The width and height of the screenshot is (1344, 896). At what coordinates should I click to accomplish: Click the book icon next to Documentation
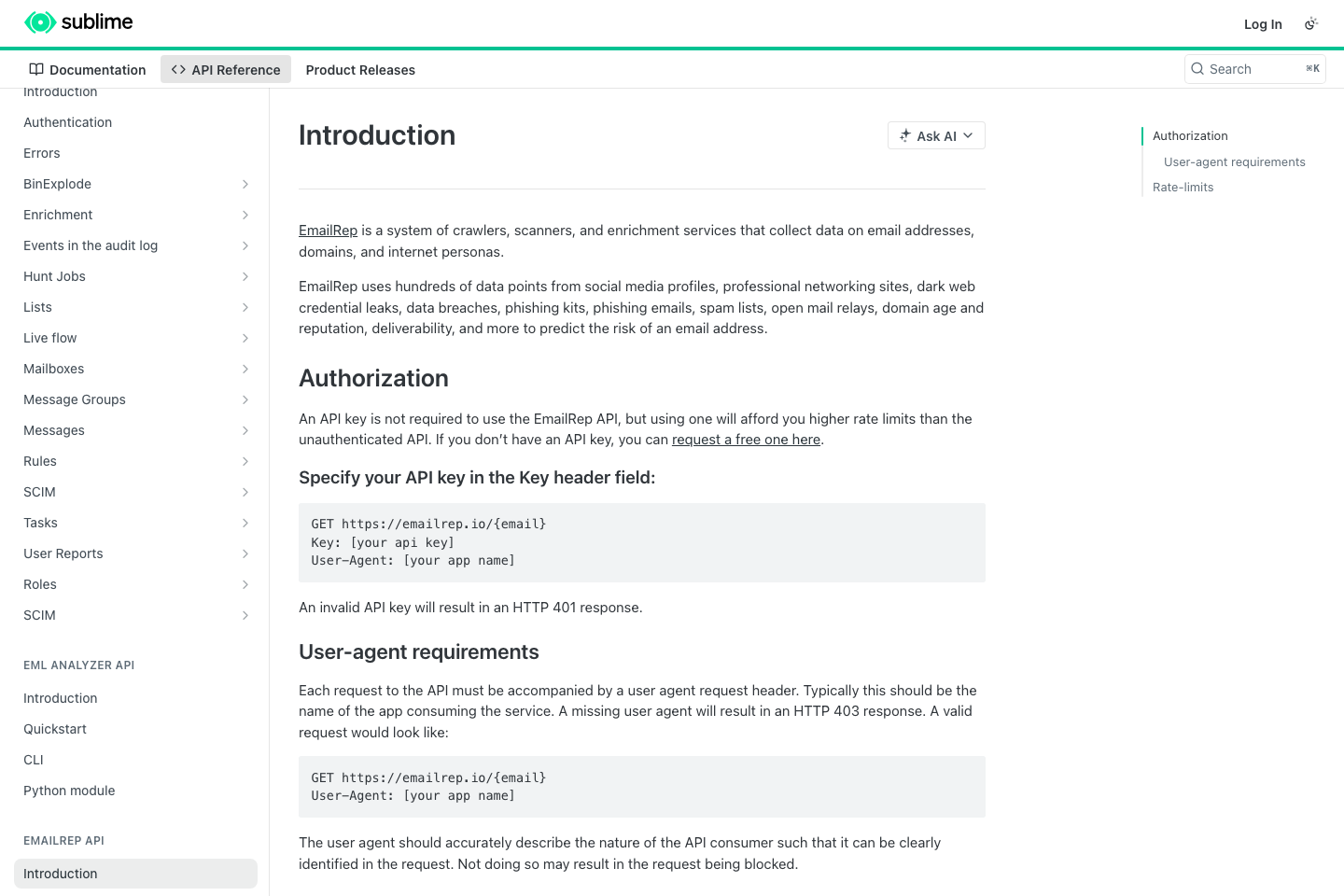[x=36, y=69]
